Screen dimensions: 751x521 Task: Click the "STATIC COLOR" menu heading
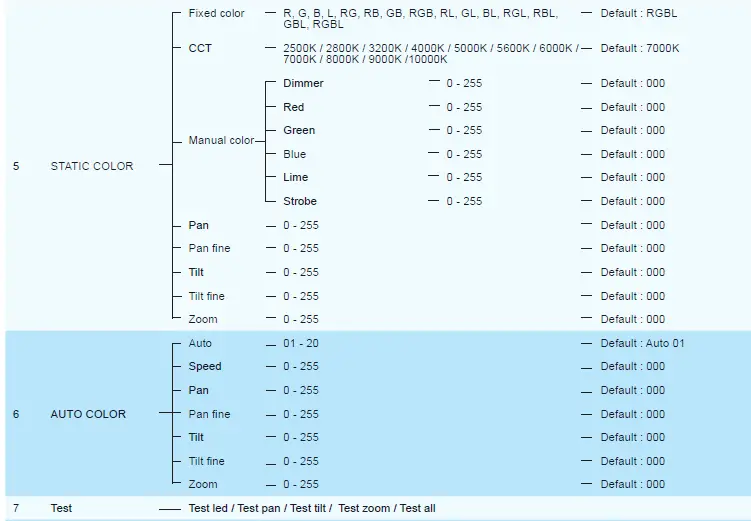[x=92, y=166]
